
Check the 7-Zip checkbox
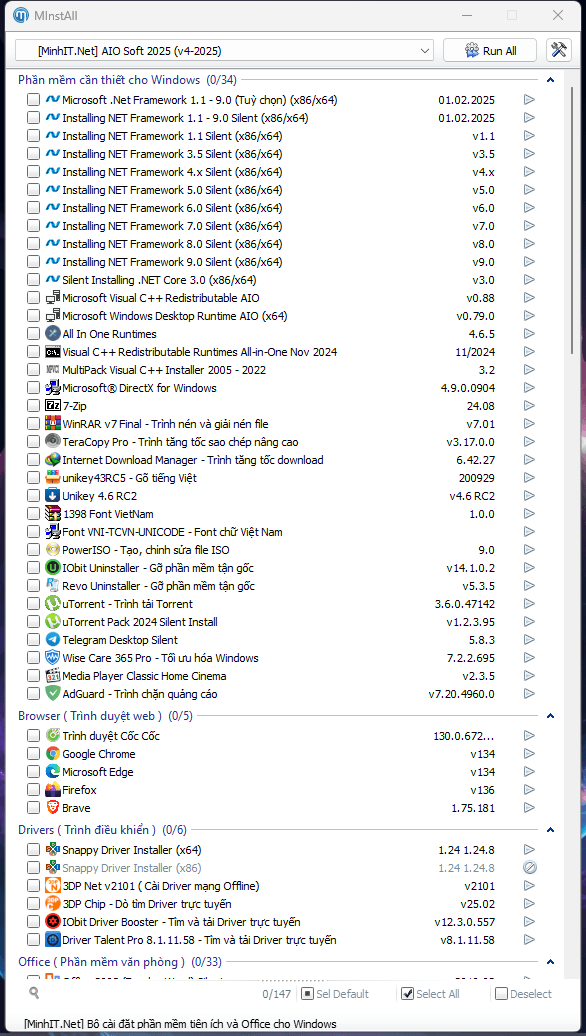[x=33, y=406]
